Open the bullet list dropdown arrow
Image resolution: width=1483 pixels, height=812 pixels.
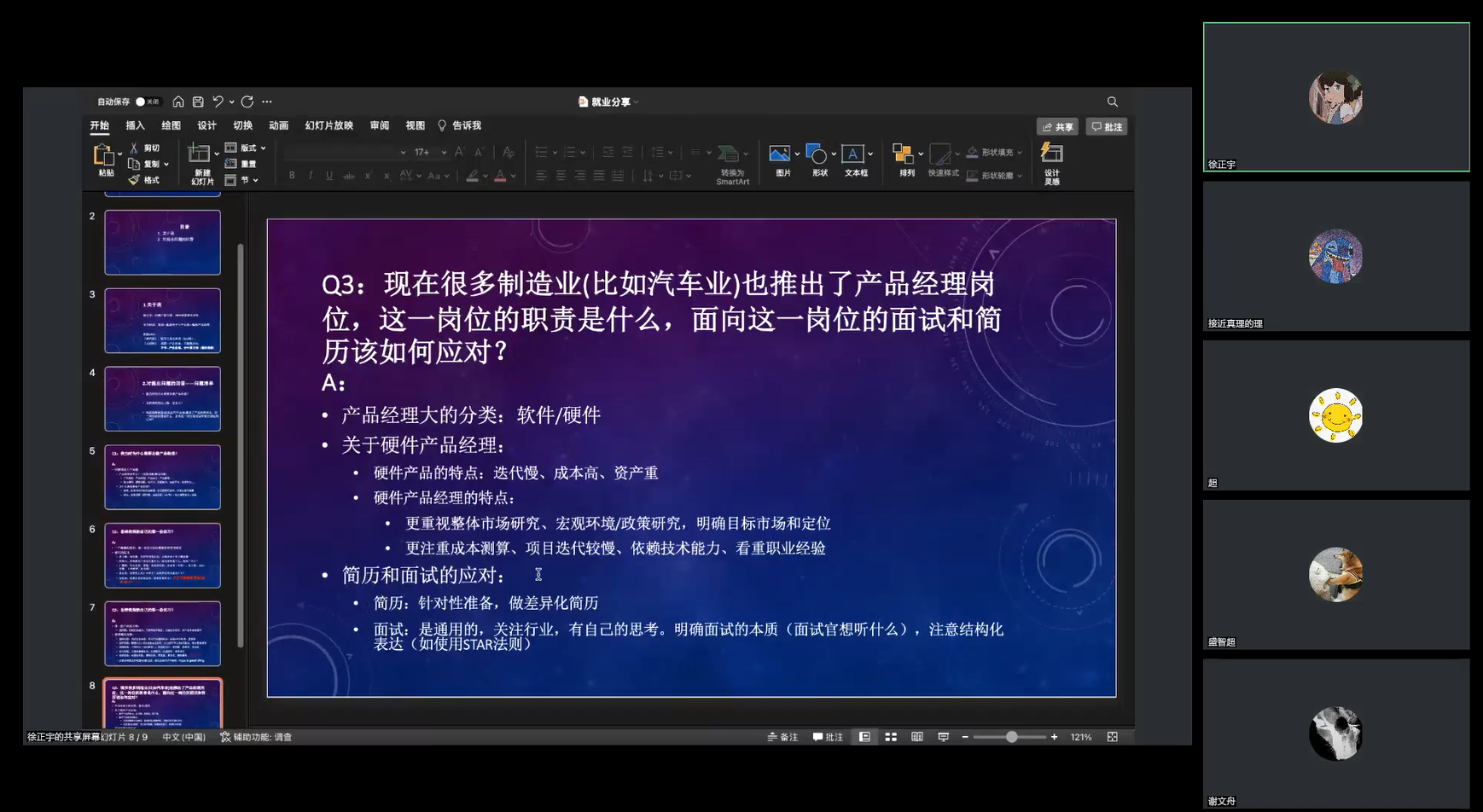click(555, 153)
